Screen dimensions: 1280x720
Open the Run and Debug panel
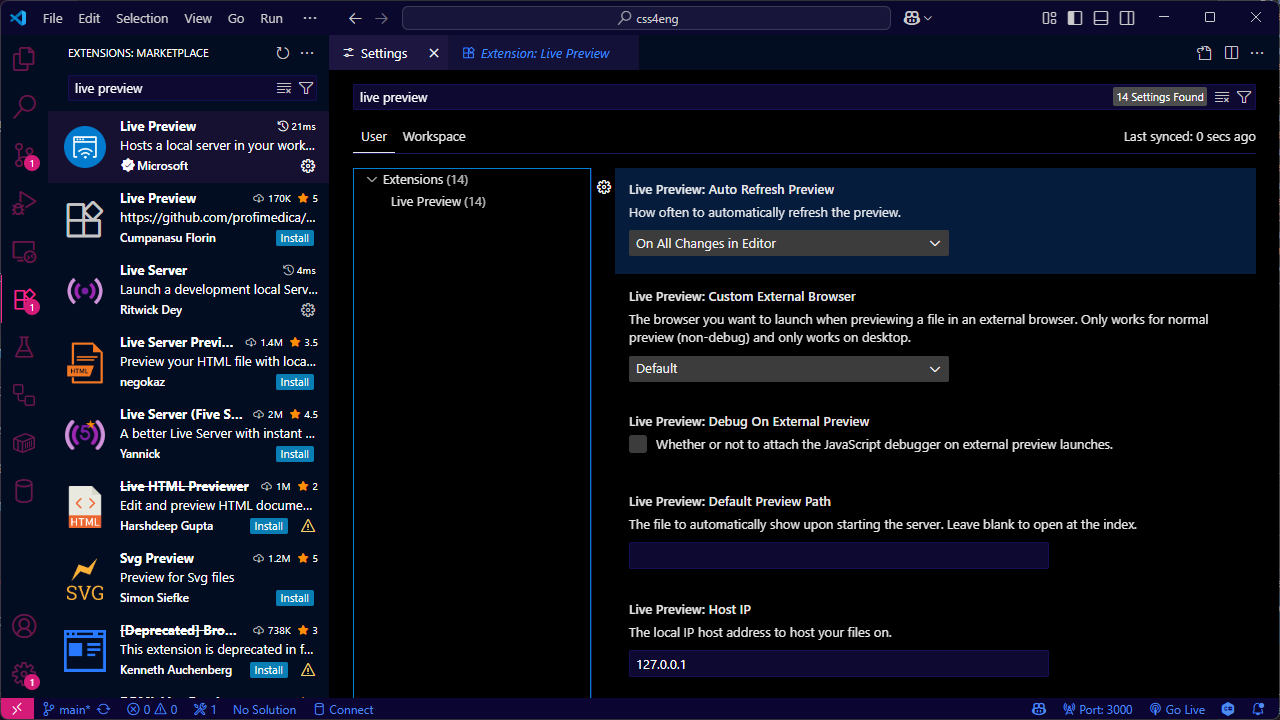[24, 203]
